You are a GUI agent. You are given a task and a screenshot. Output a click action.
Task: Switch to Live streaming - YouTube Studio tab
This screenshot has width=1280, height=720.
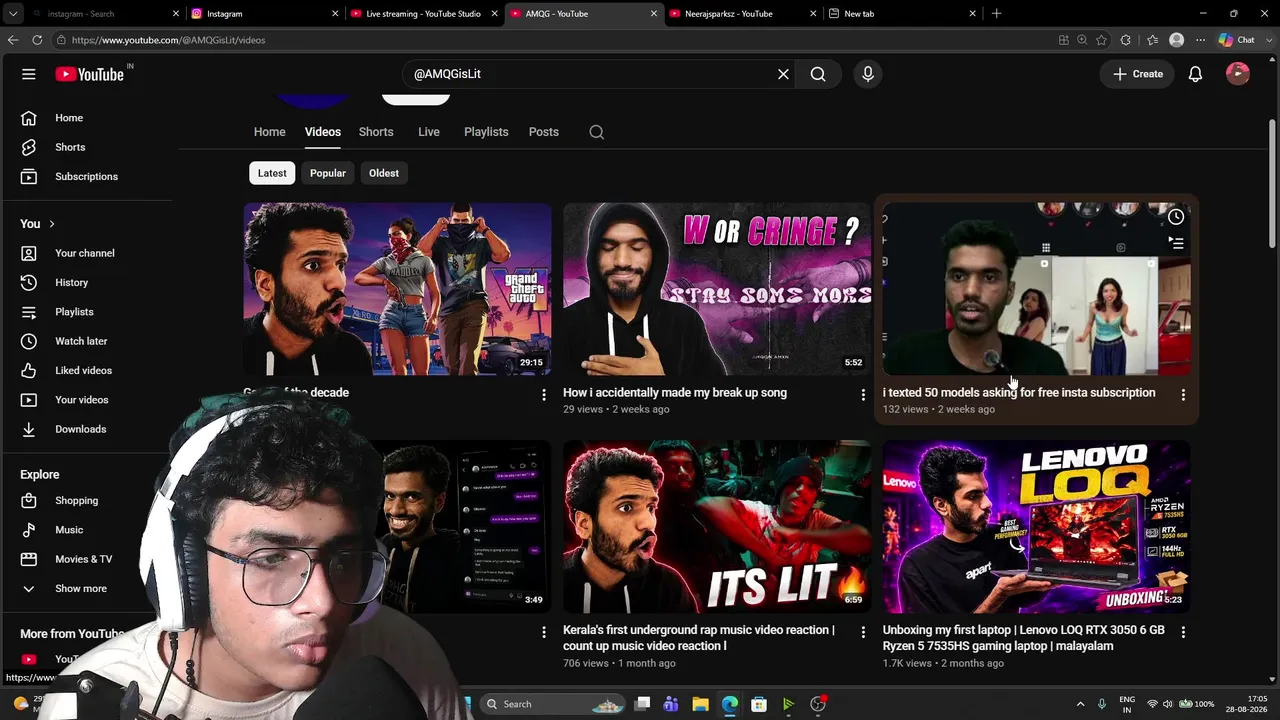(423, 14)
